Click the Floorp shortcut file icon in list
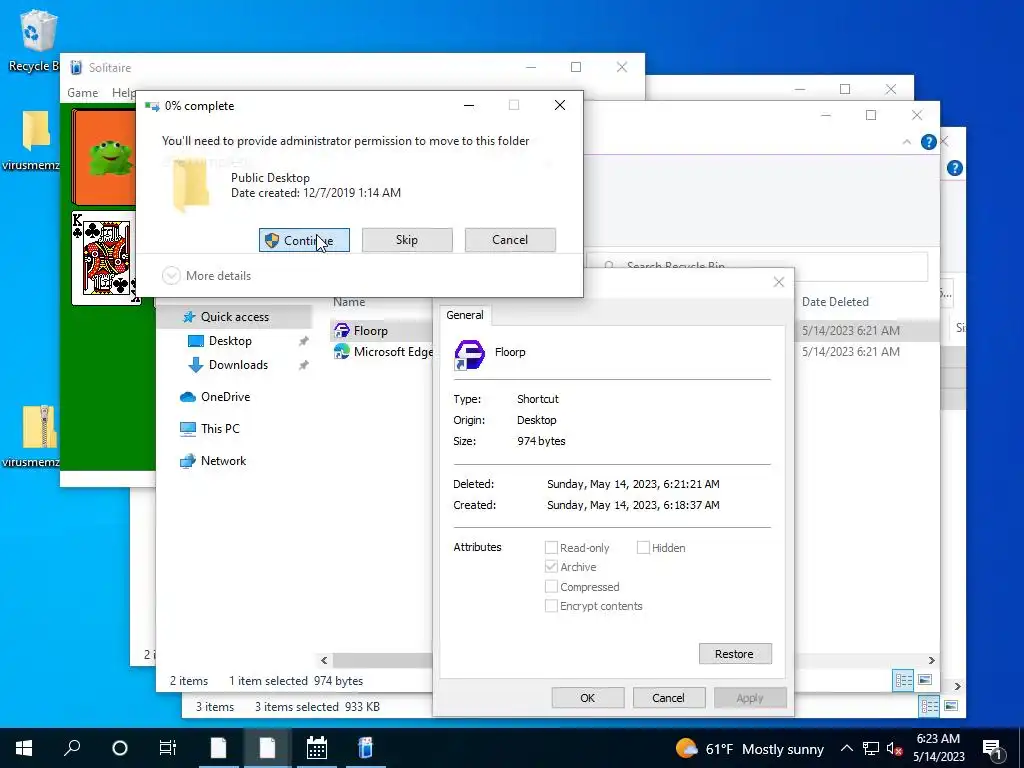Screen dimensions: 1024x768 (342, 331)
